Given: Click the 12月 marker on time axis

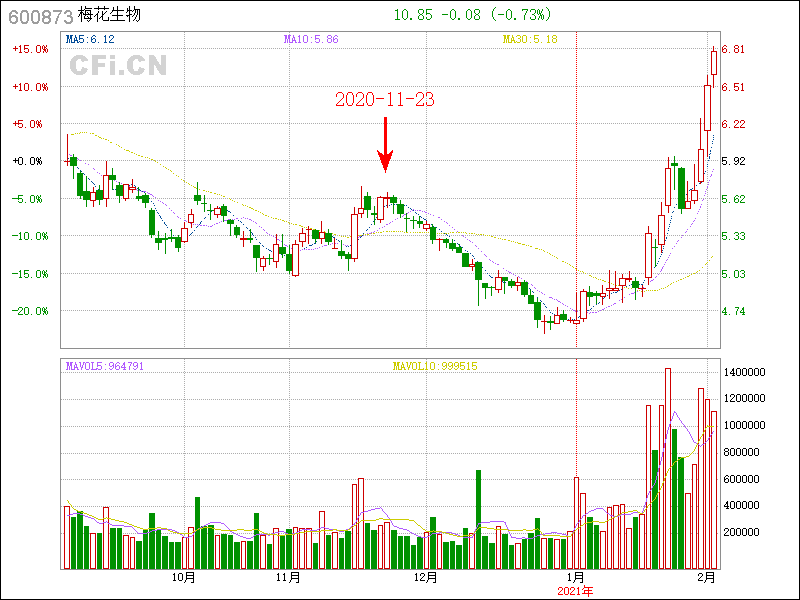Looking at the screenshot, I should click(x=426, y=577).
